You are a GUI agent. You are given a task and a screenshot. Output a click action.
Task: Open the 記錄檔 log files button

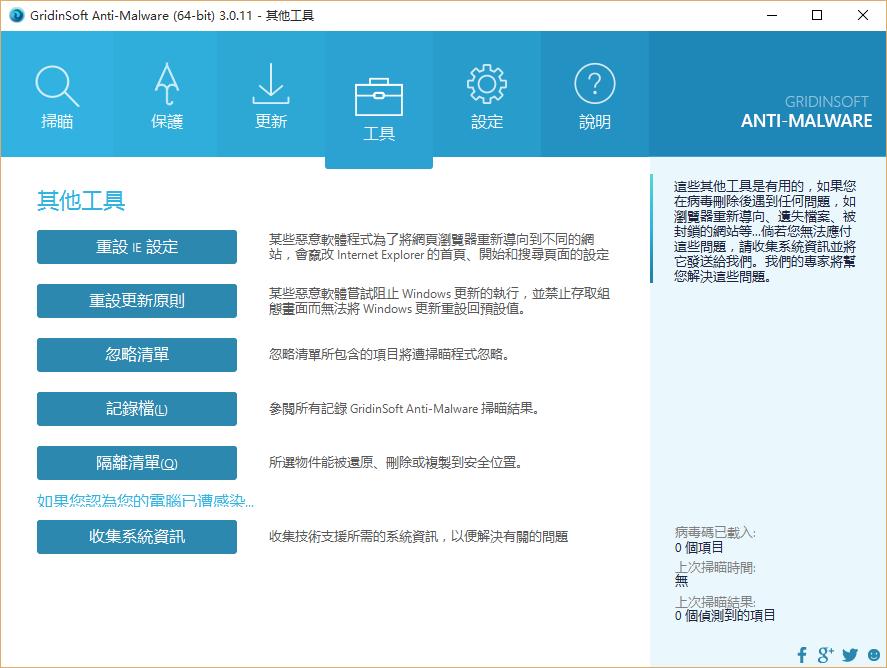point(137,409)
